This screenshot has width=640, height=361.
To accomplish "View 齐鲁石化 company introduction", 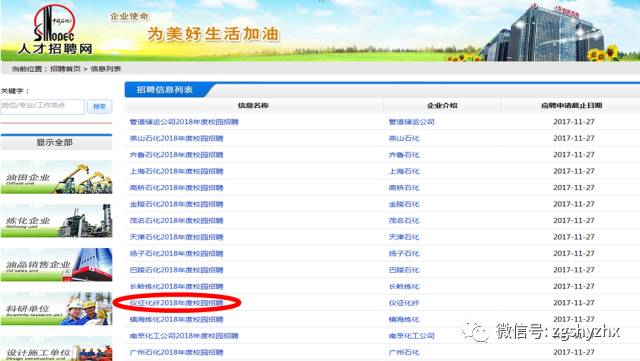I will (x=404, y=155).
